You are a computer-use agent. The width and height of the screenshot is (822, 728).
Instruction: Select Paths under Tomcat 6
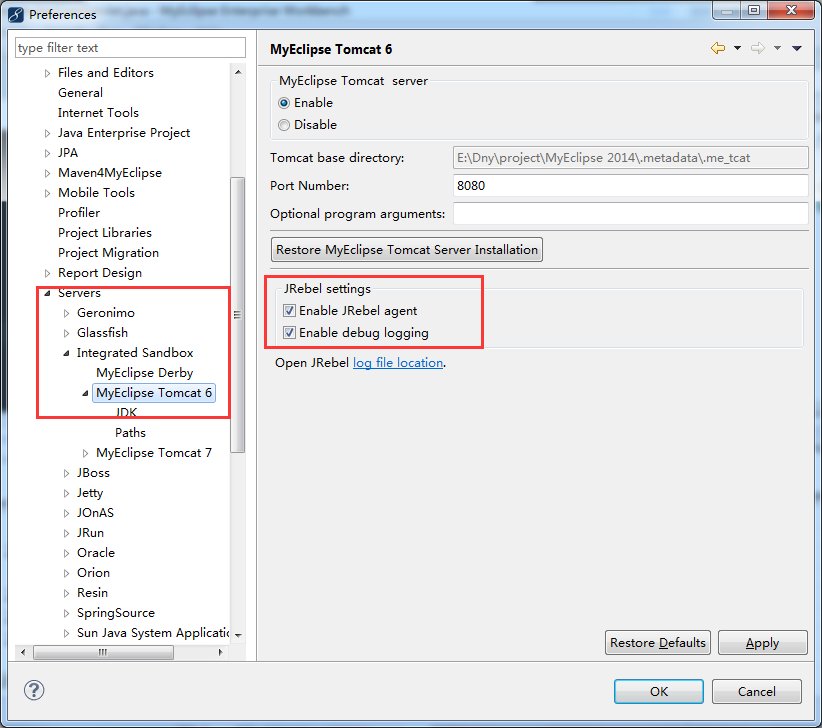(131, 433)
